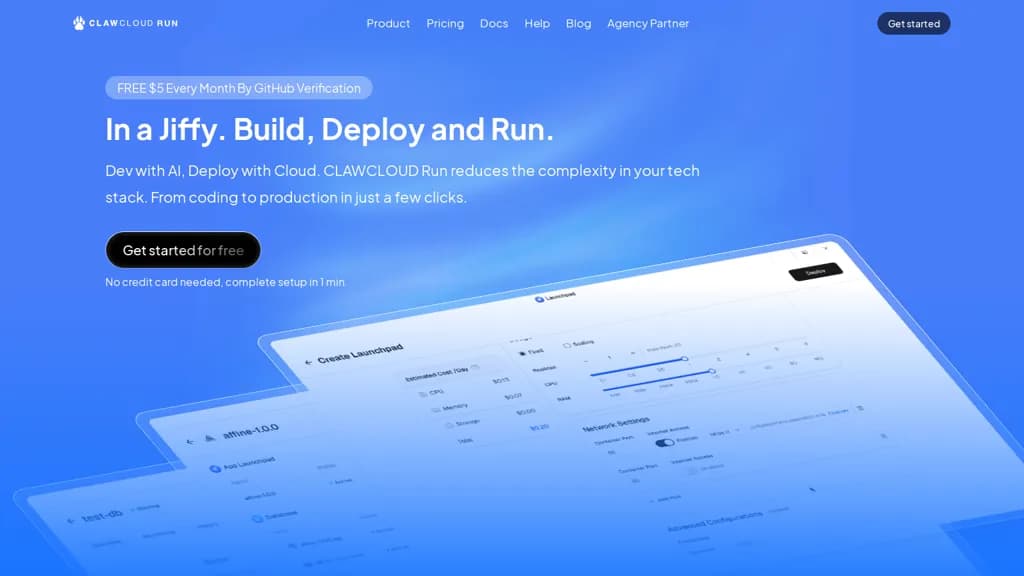Open the Docs navigation link

pyautogui.click(x=494, y=24)
